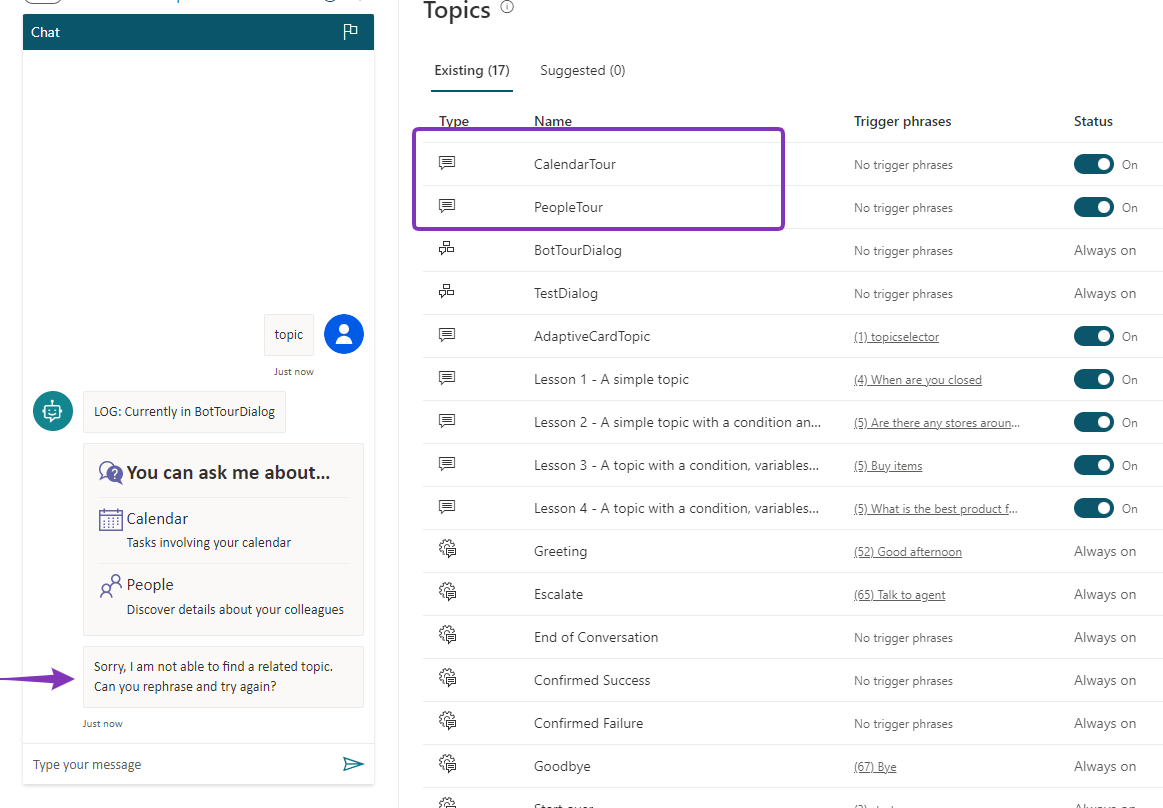1163x808 pixels.
Task: Open the CalendarTour topic
Action: [x=575, y=164]
